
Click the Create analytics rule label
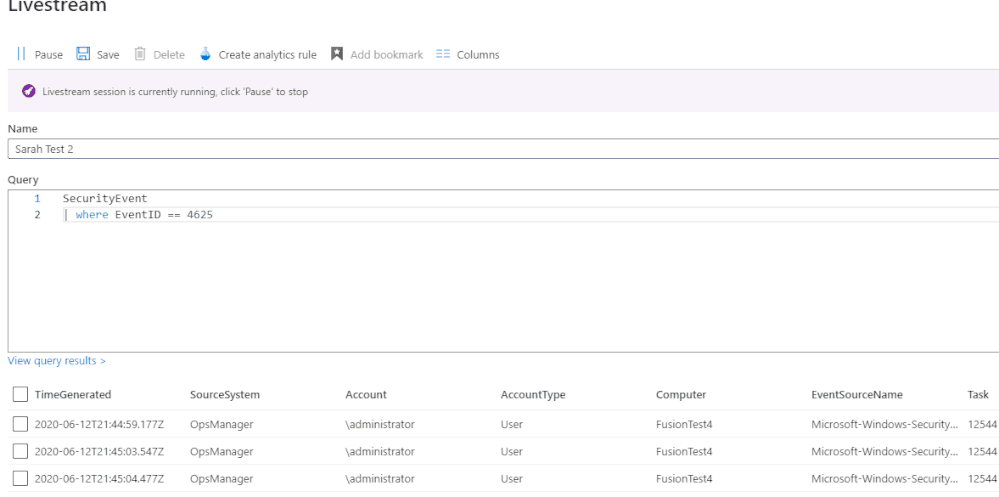point(267,55)
